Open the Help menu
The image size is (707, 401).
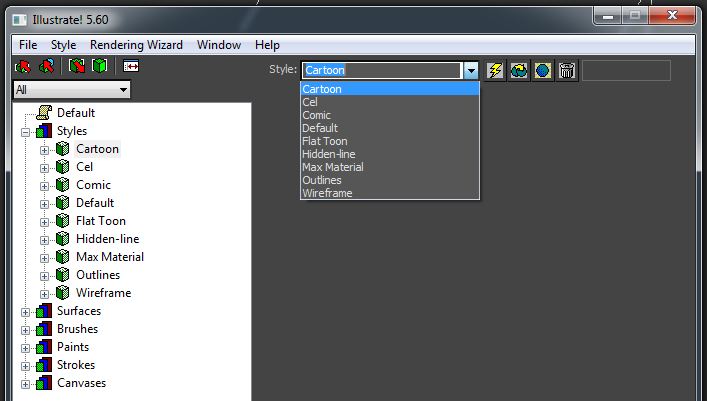coord(267,45)
